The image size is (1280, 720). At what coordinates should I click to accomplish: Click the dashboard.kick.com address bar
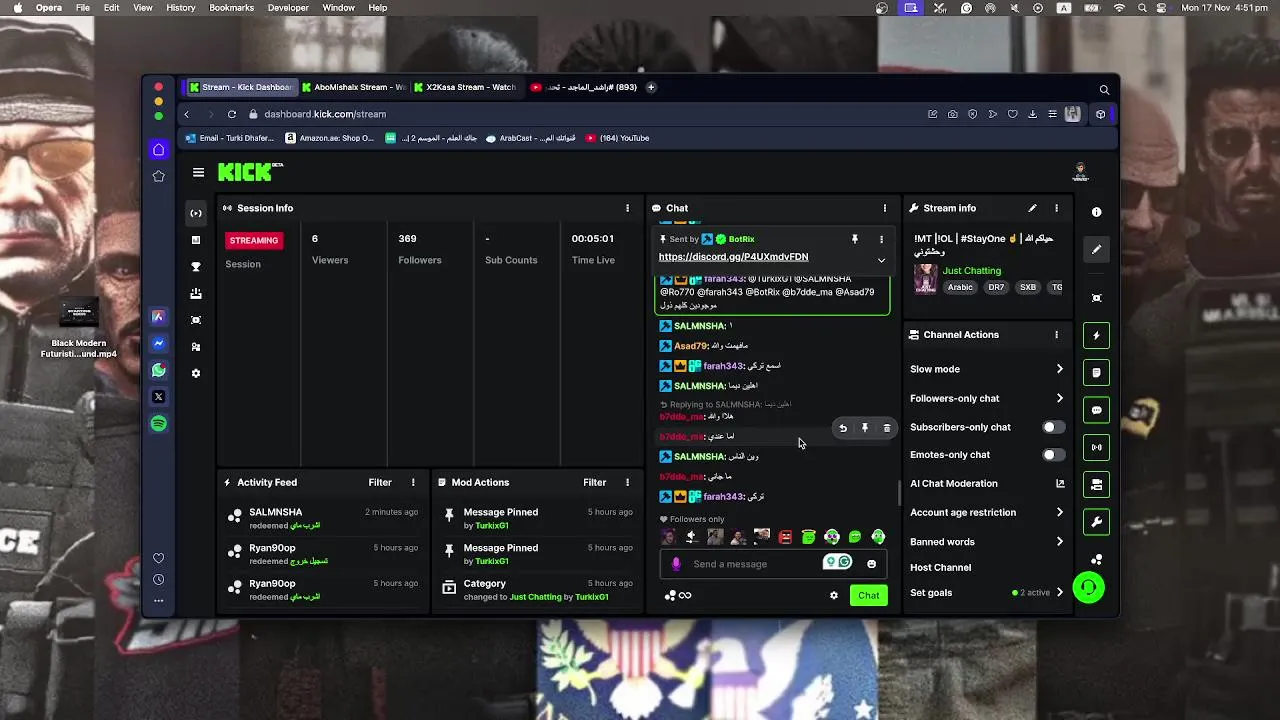pyautogui.click(x=325, y=114)
